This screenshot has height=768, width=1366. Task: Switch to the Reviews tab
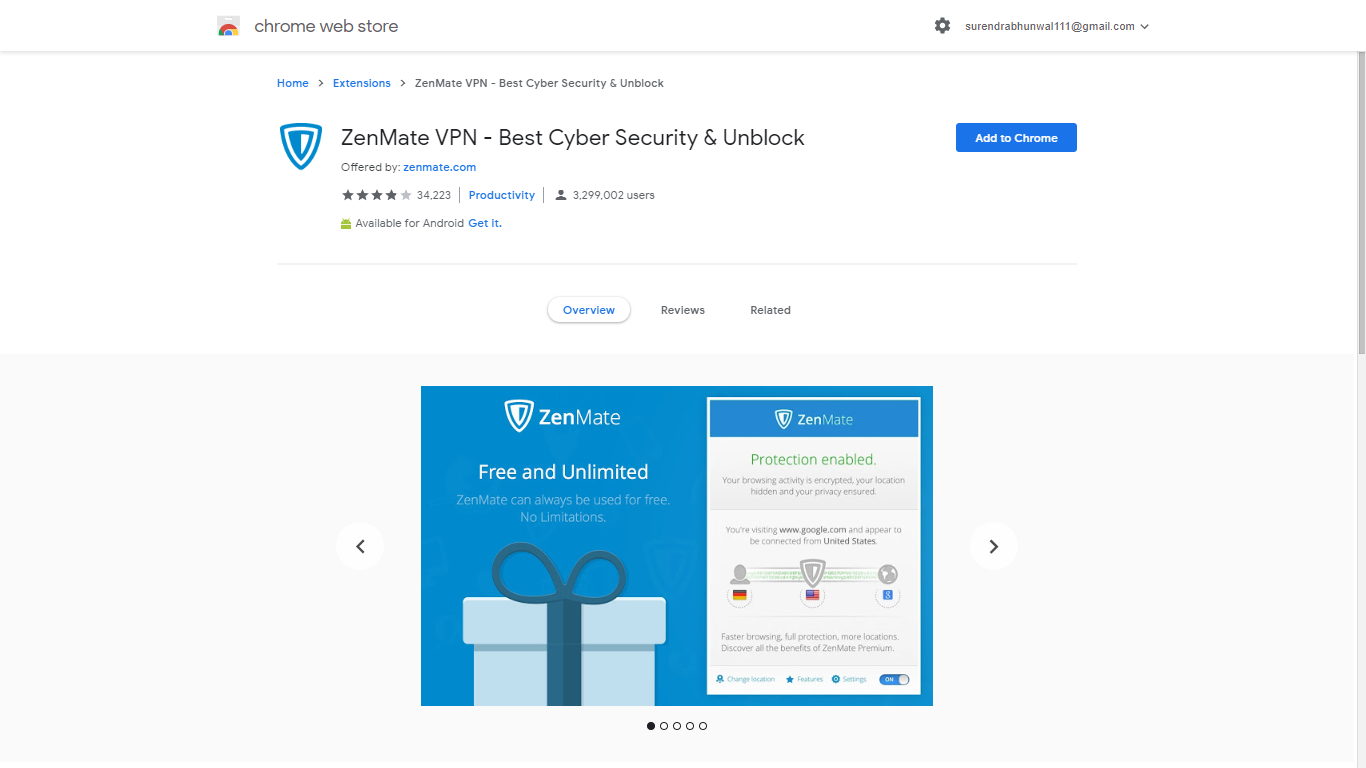pyautogui.click(x=683, y=310)
